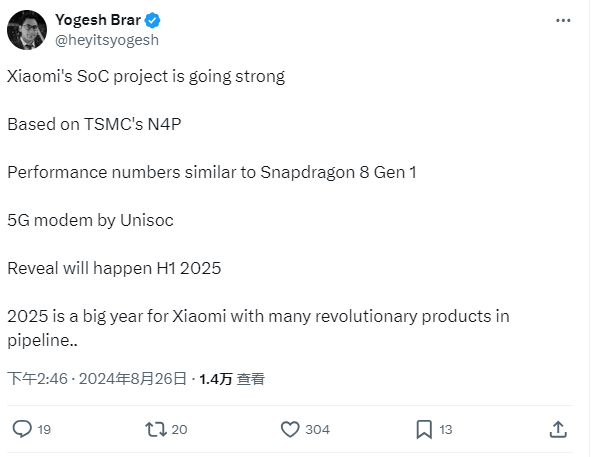Click the 'Snapdragon 8 Gen 1' tweet line
This screenshot has height=457, width=598.
[x=212, y=172]
